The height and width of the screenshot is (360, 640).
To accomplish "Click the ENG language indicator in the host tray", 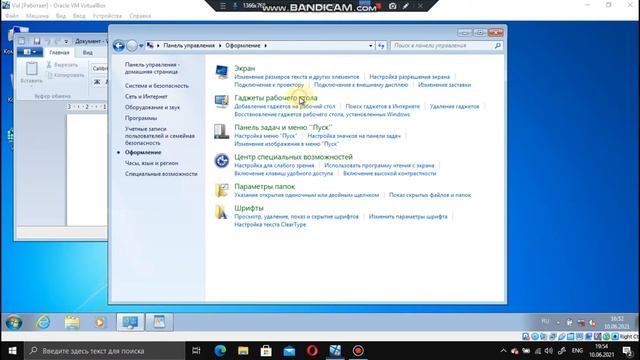I will (577, 351).
